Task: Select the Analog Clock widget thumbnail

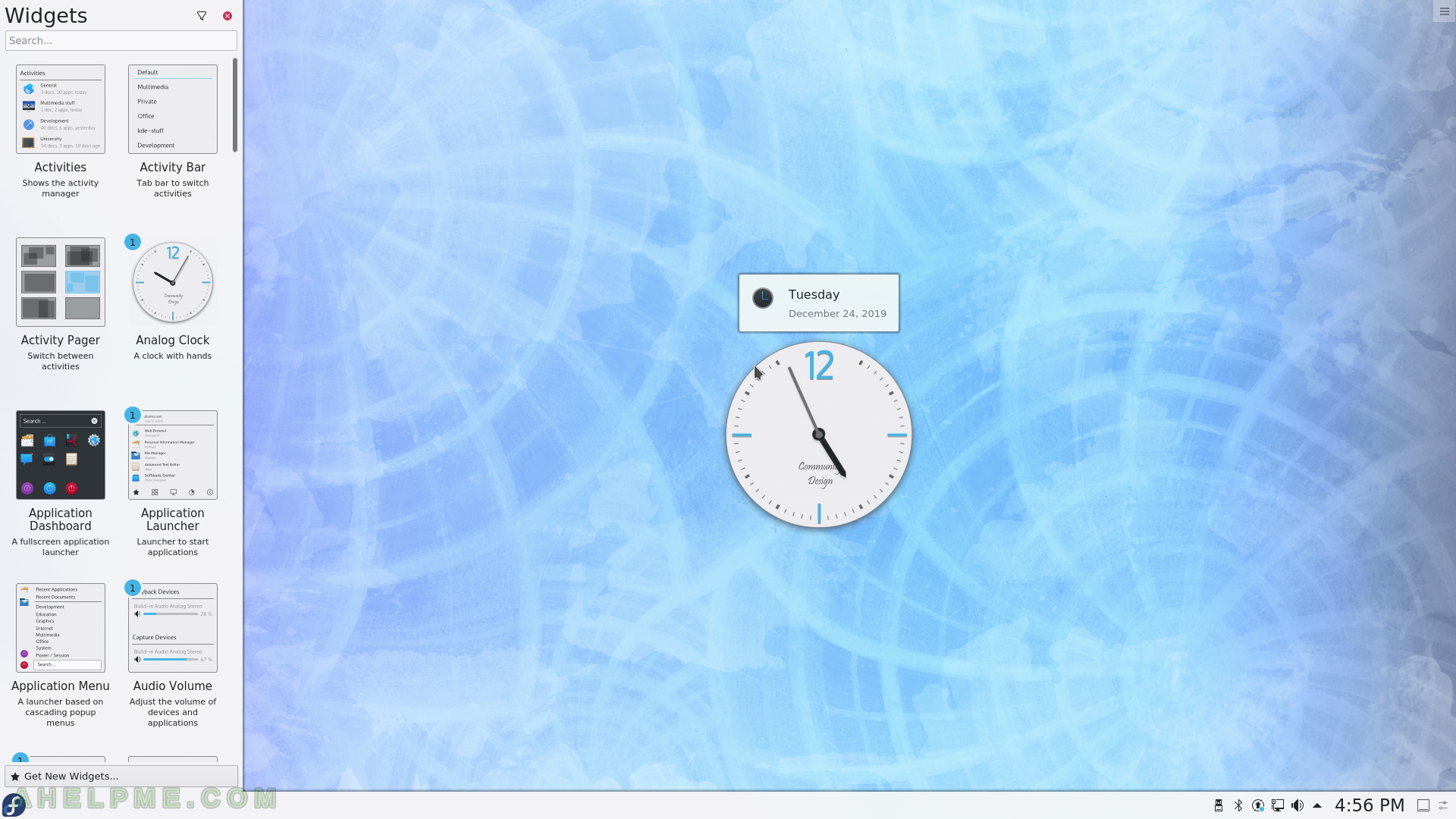Action: coord(173,282)
